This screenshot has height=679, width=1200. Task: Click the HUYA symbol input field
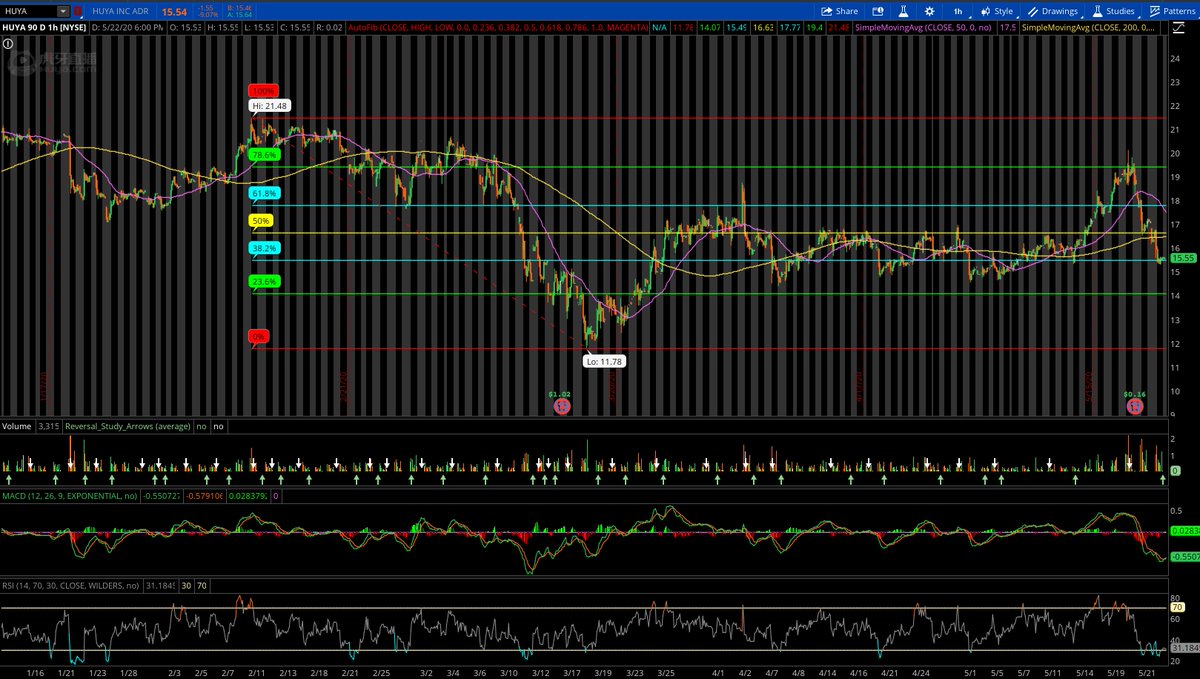tap(29, 11)
